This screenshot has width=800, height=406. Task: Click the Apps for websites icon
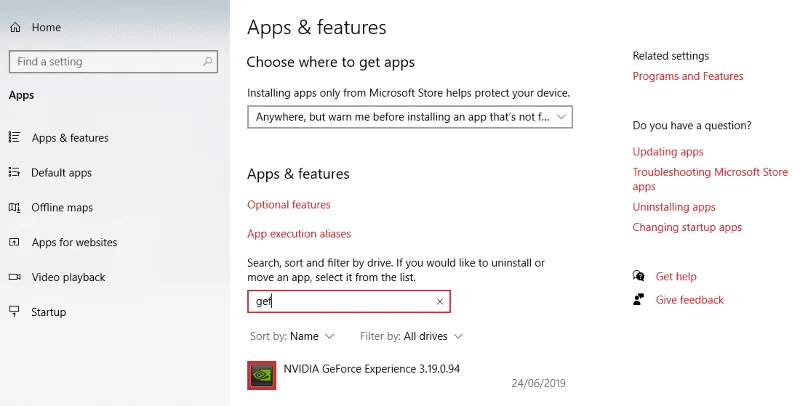14,242
